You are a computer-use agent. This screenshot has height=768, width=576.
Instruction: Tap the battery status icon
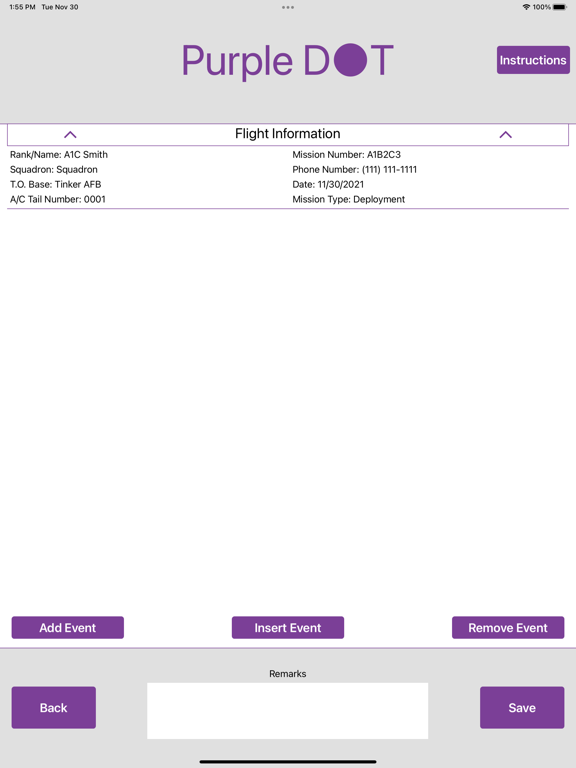click(x=559, y=7)
